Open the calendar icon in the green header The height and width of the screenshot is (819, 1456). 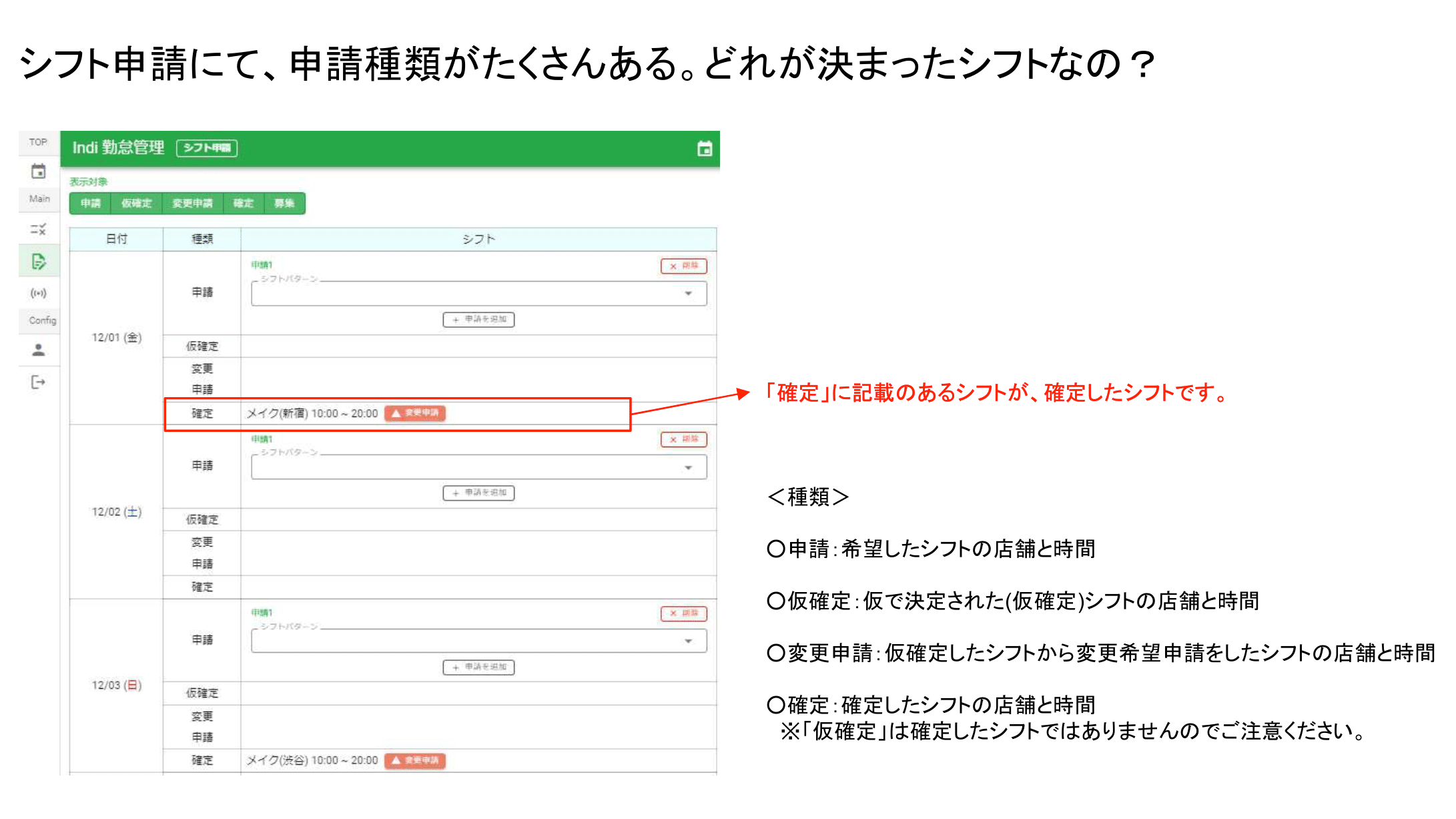pos(704,148)
